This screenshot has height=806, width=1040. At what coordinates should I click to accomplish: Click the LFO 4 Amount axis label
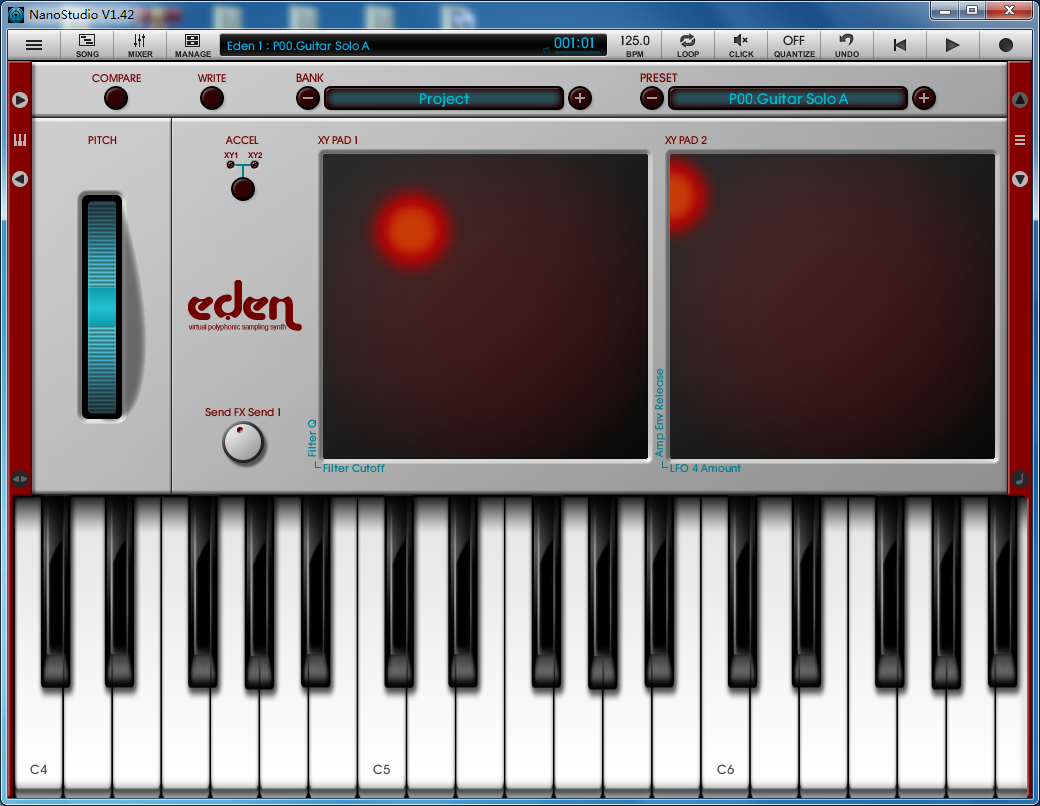click(x=705, y=468)
